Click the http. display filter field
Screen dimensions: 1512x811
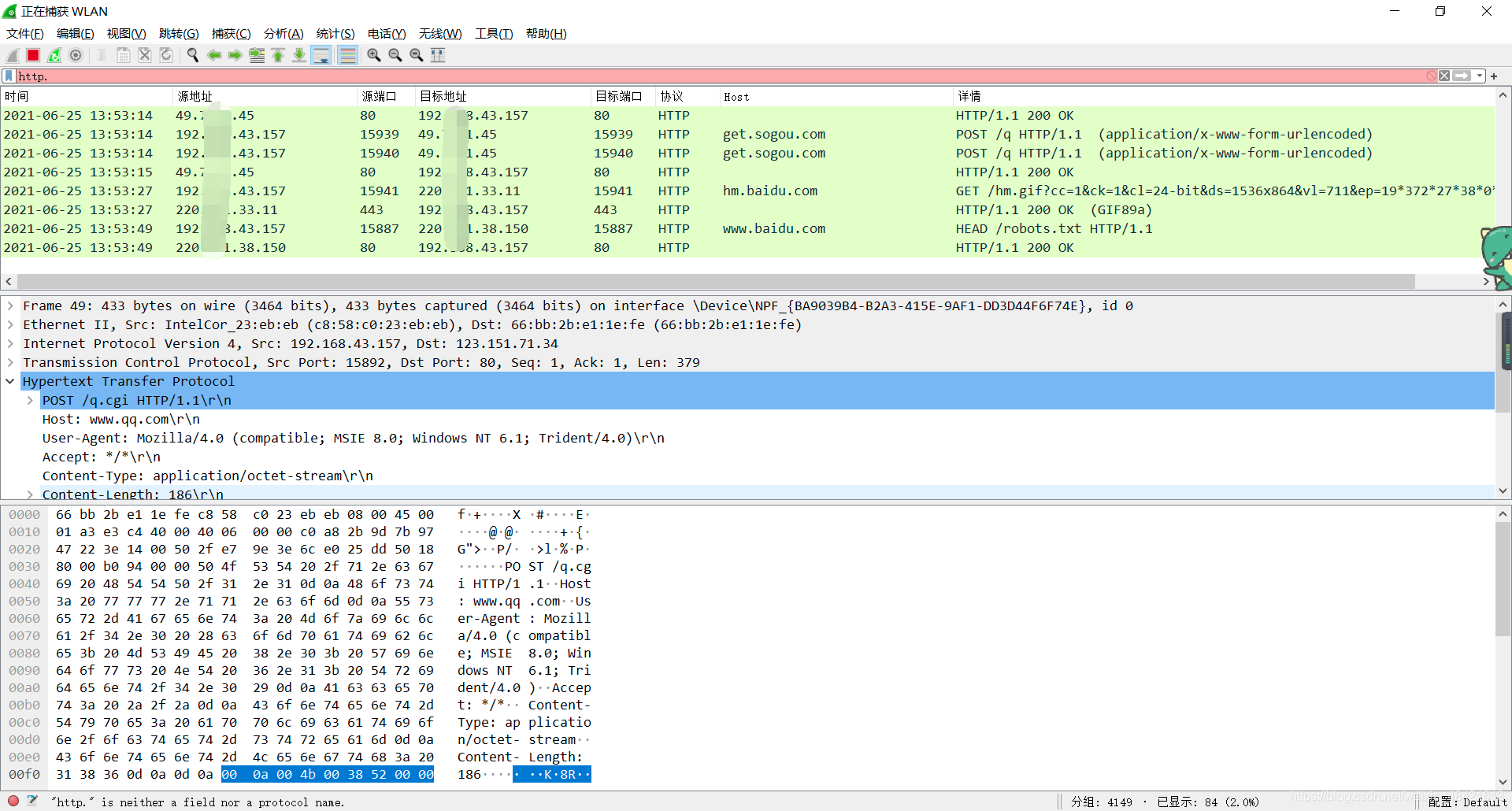[721, 76]
